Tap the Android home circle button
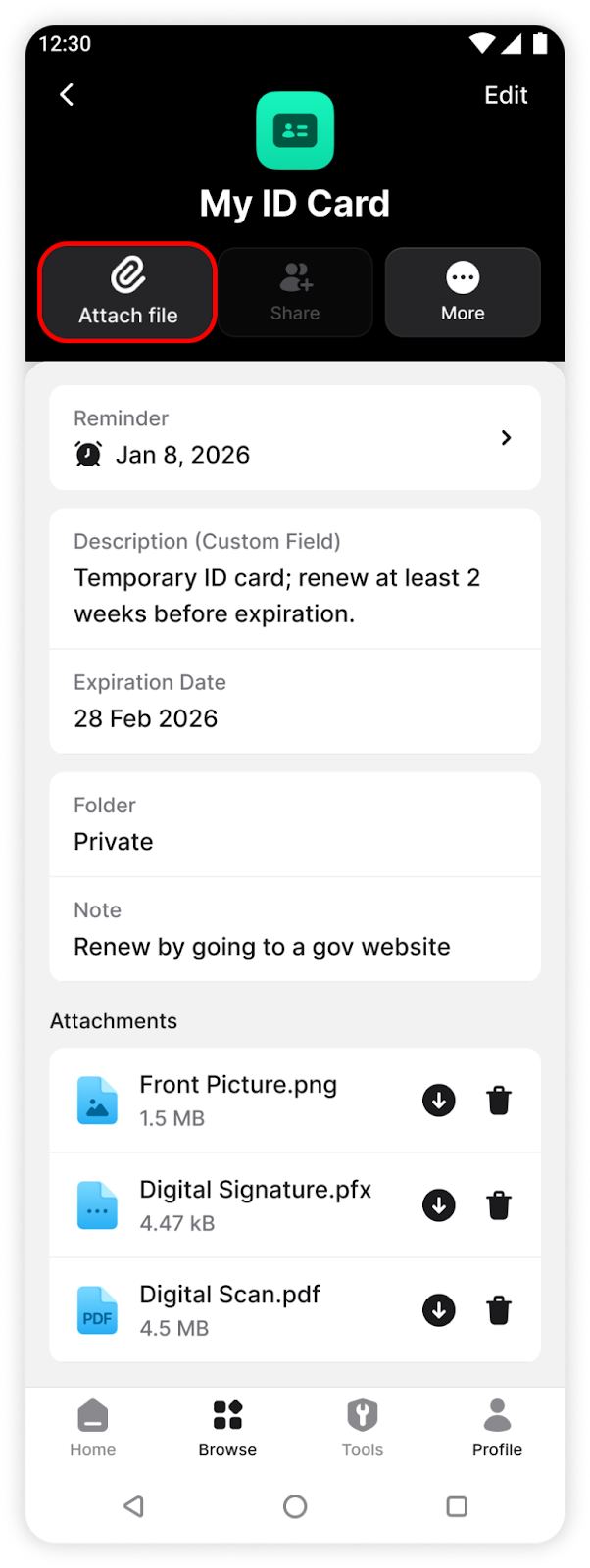The height and width of the screenshot is (1568, 590). click(x=295, y=1506)
